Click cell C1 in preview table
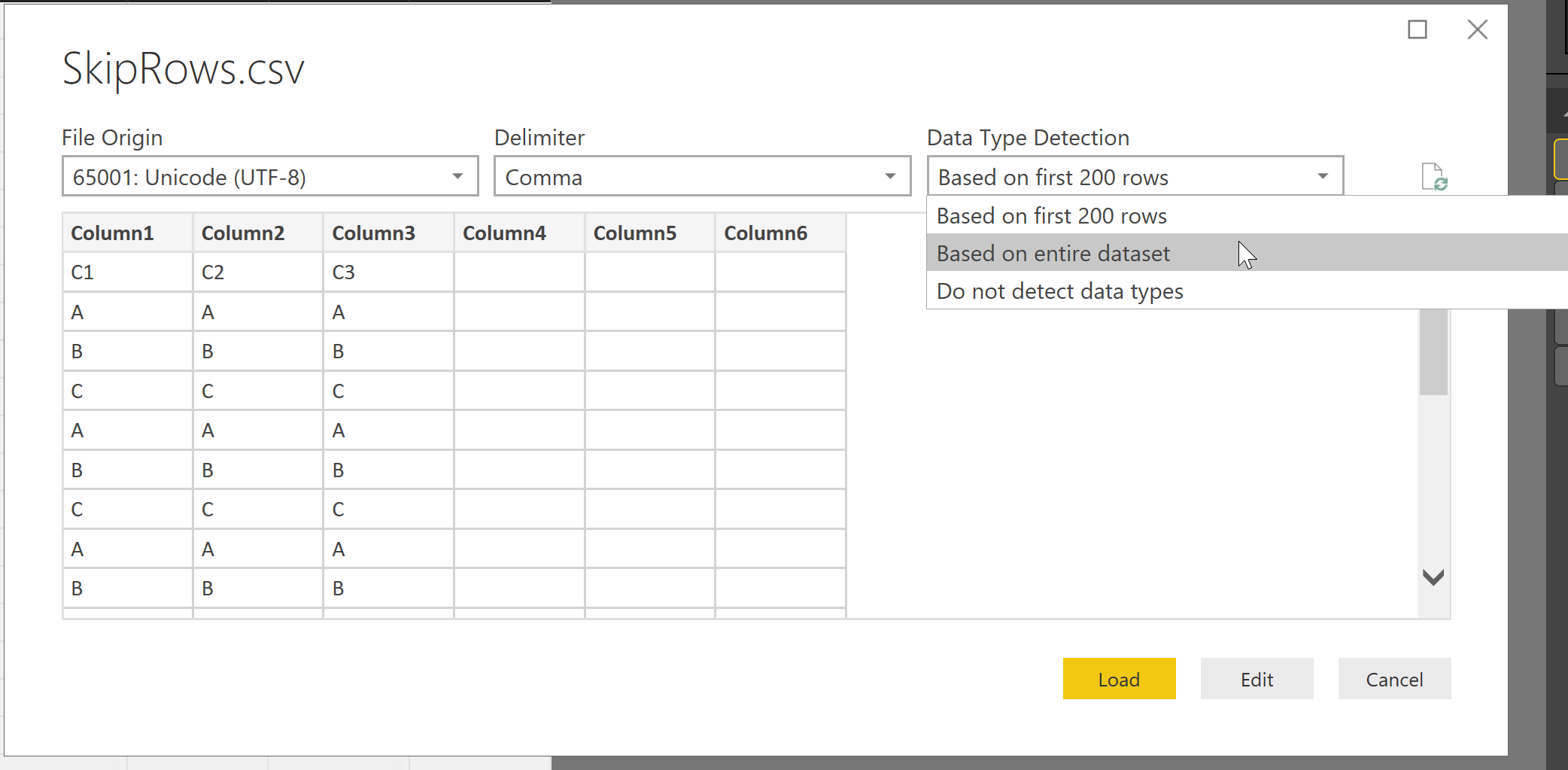This screenshot has height=770, width=1568. tap(128, 272)
